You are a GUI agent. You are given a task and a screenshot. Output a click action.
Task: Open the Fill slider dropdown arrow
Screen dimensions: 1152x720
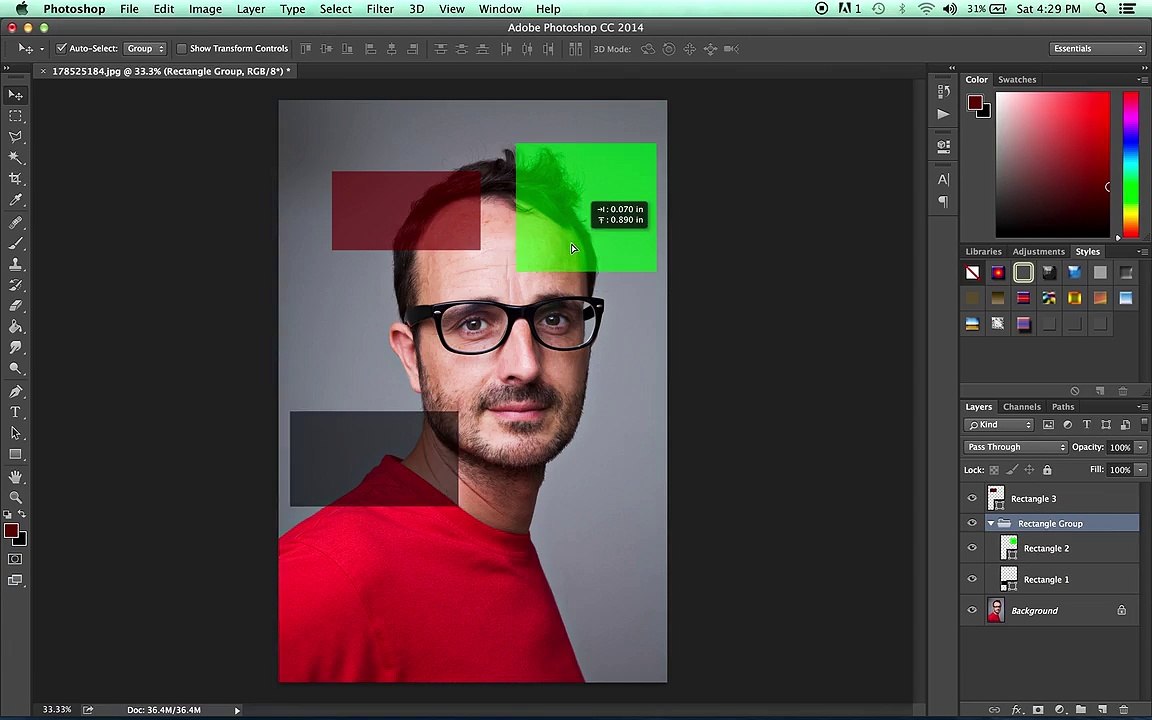point(1140,470)
